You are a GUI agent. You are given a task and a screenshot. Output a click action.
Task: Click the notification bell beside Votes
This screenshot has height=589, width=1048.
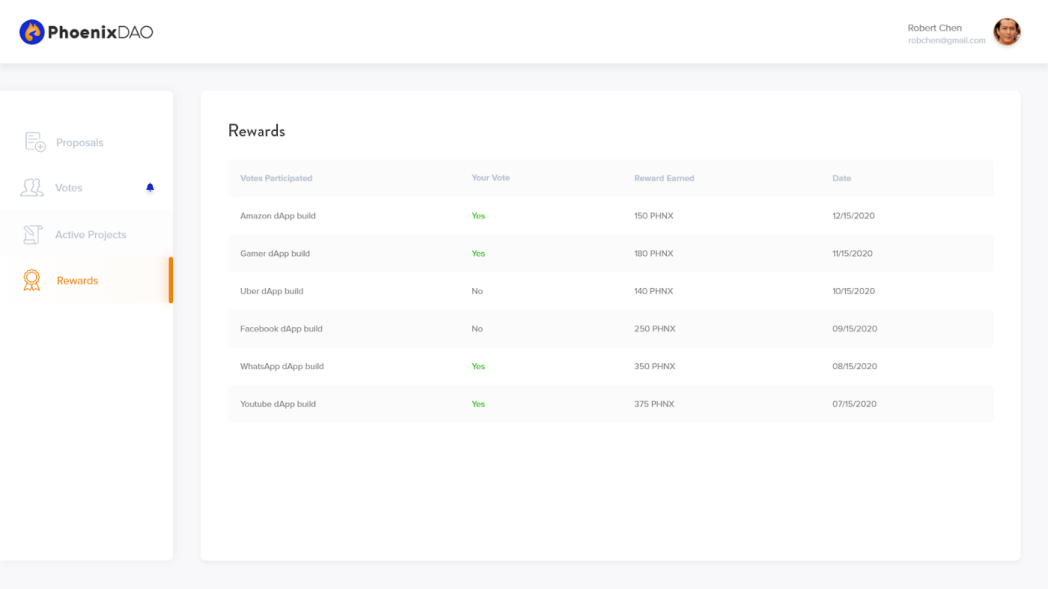(x=150, y=187)
